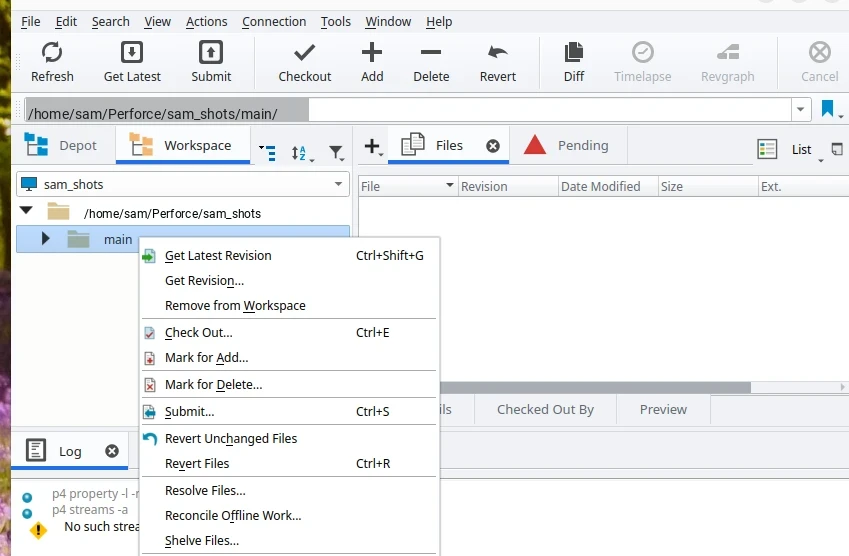Image resolution: width=849 pixels, height=556 pixels.
Task: Choose Revert Unchanged Files
Action: point(289,439)
